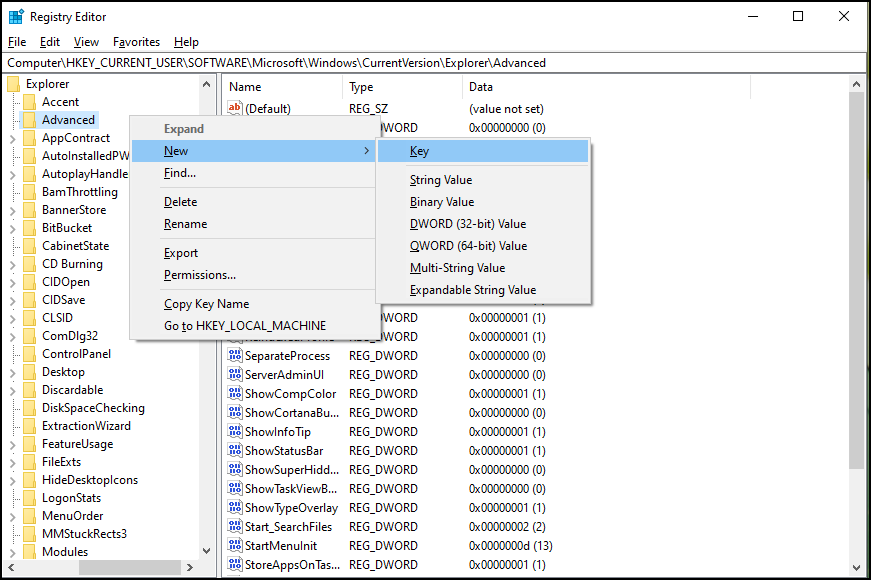
Task: Click the Explorer folder icon in tree
Action: [x=13, y=84]
